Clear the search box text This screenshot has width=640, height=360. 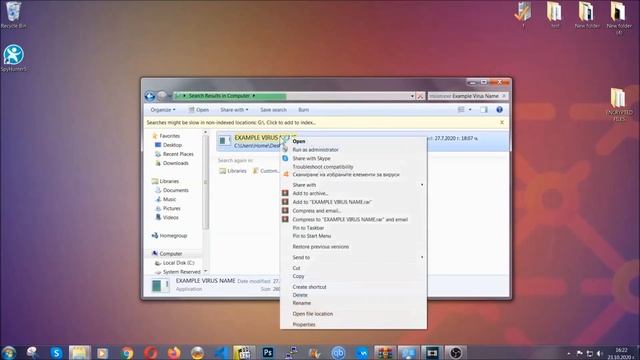(x=504, y=96)
